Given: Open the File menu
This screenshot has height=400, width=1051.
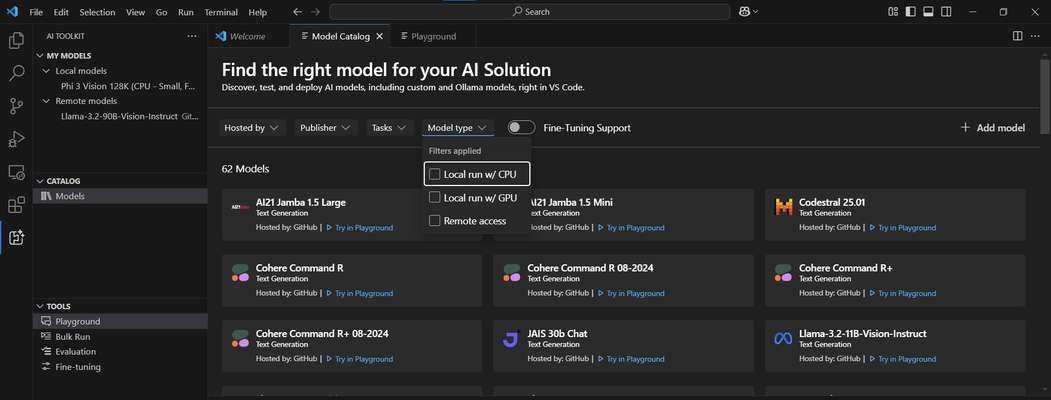Looking at the screenshot, I should tap(36, 12).
